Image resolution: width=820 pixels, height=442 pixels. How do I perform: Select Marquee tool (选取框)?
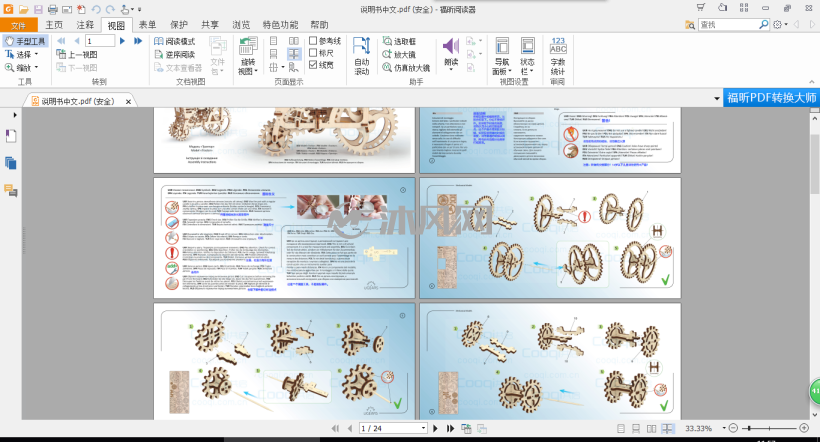point(399,41)
